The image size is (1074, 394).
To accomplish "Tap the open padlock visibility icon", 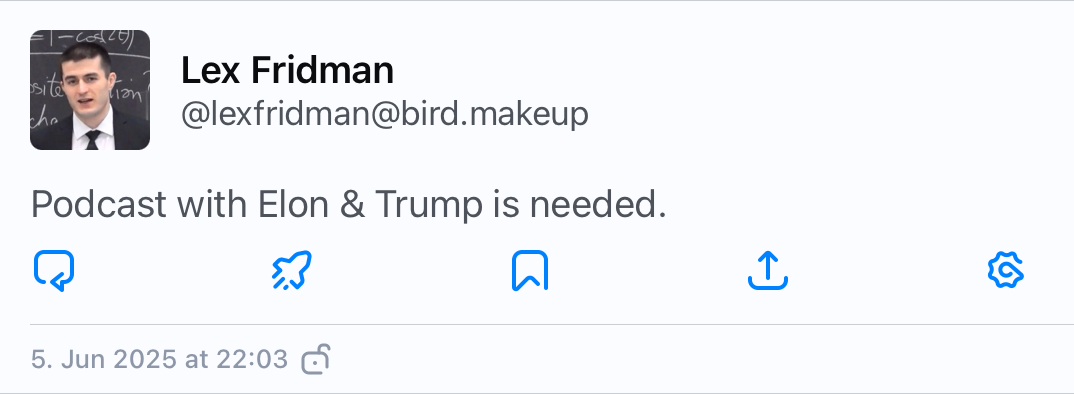I will [316, 358].
